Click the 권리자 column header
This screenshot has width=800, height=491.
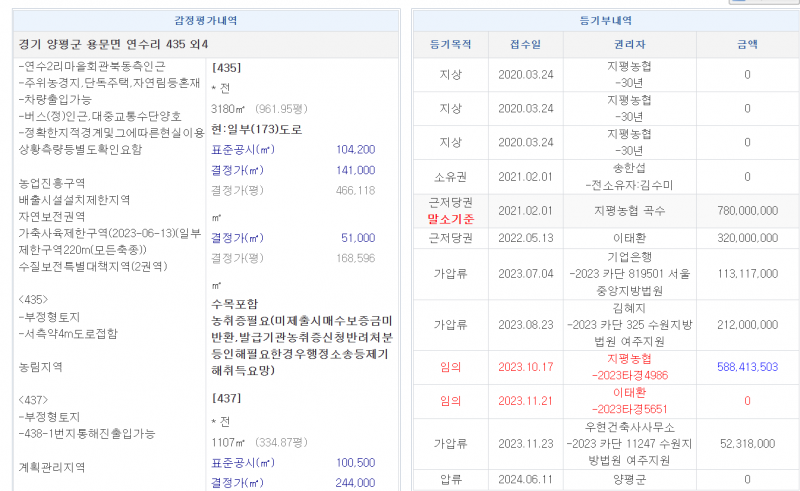coord(629,44)
